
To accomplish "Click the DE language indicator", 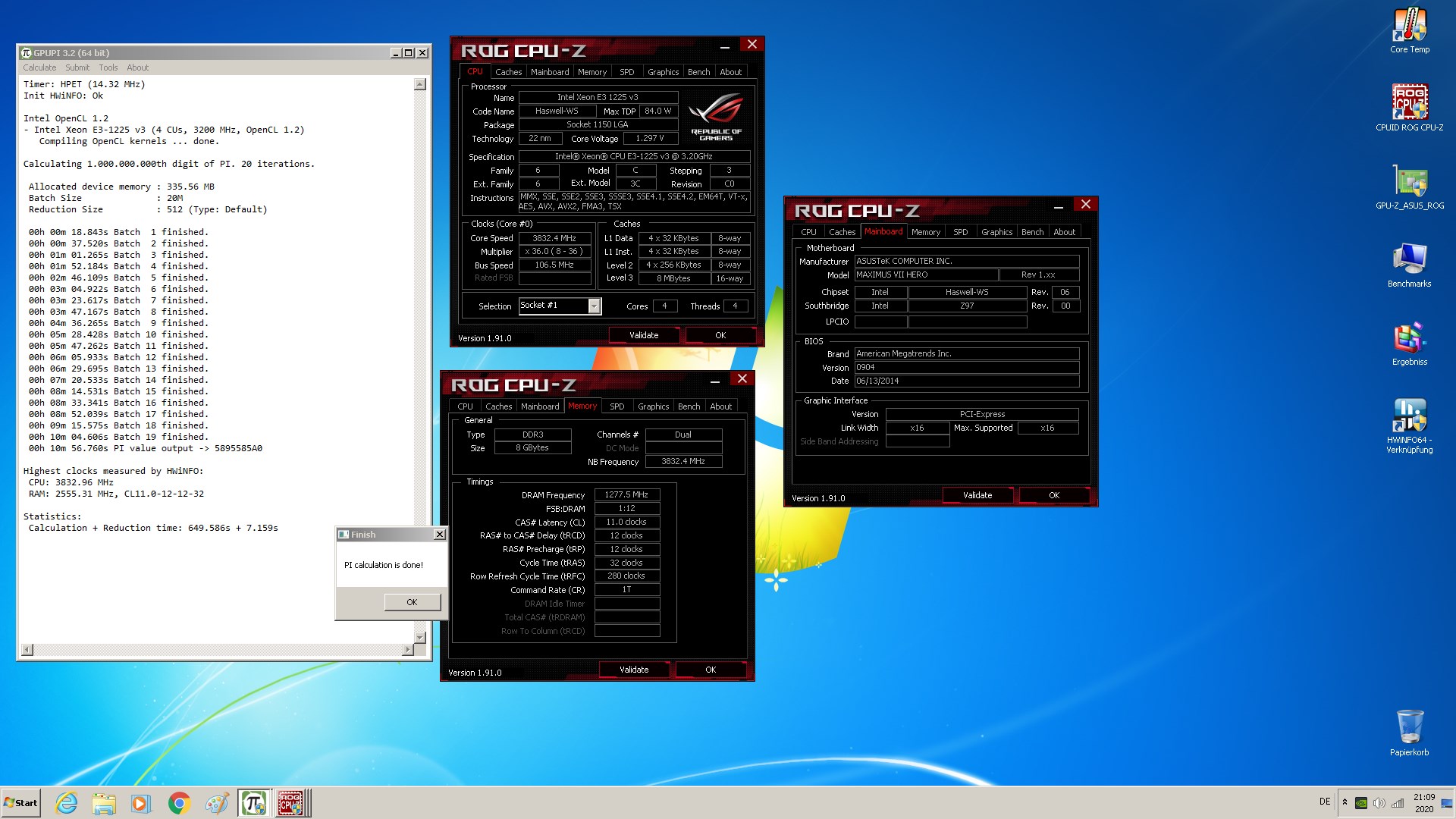I will 1325,802.
